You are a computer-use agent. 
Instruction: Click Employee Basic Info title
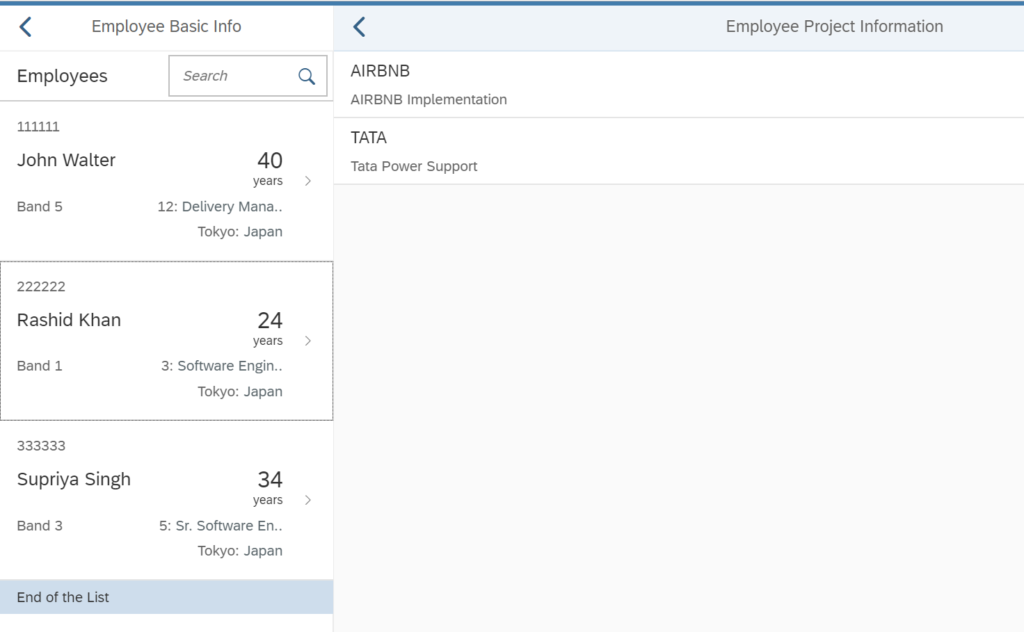point(167,27)
